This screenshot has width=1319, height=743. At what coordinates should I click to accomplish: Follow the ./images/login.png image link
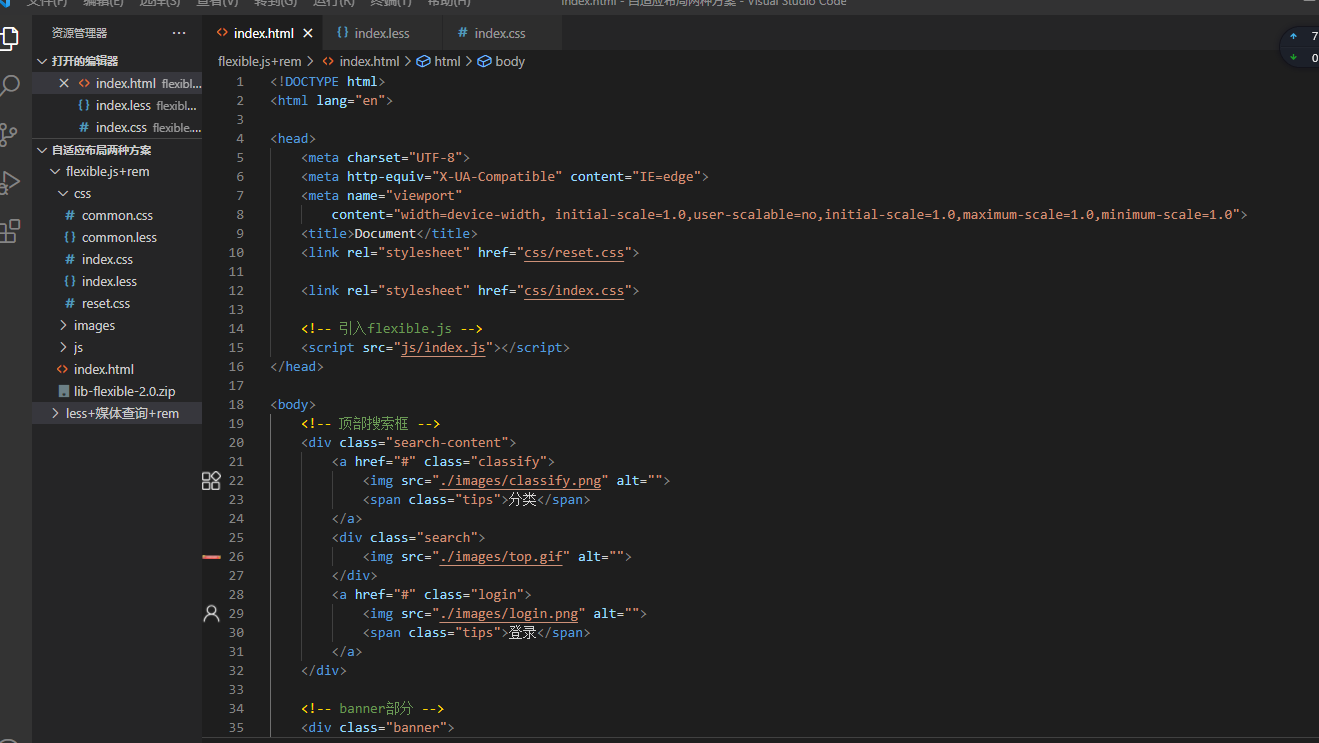pyautogui.click(x=508, y=614)
